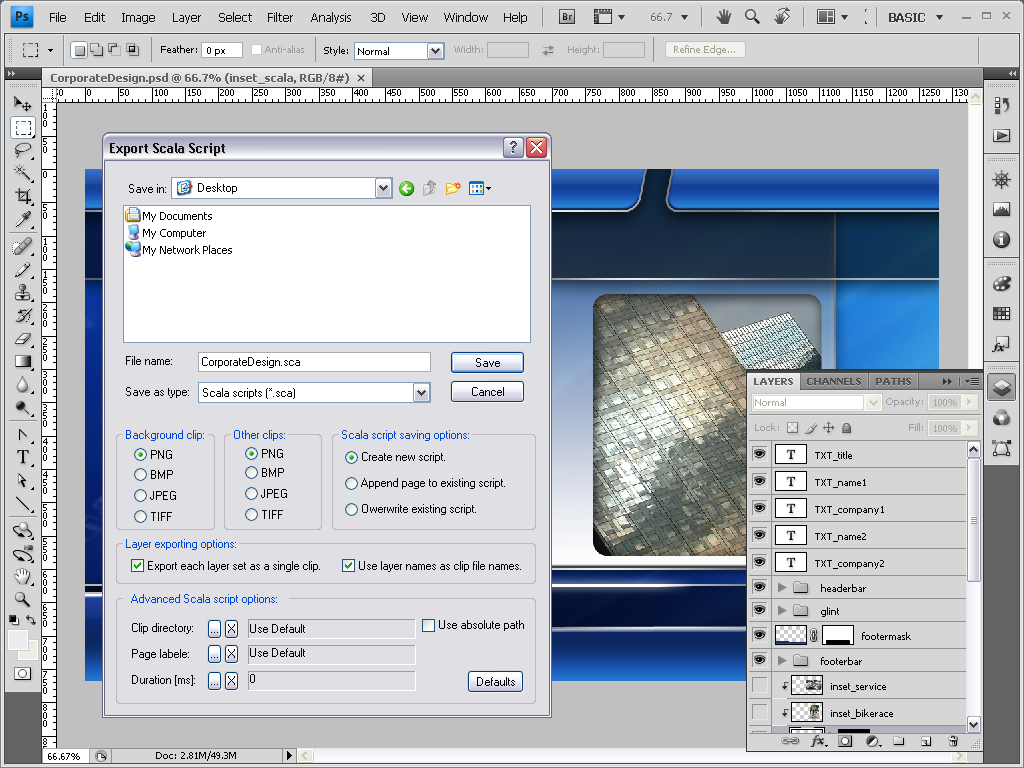The width and height of the screenshot is (1024, 768).
Task: Select the Move tool
Action: (x=22, y=104)
